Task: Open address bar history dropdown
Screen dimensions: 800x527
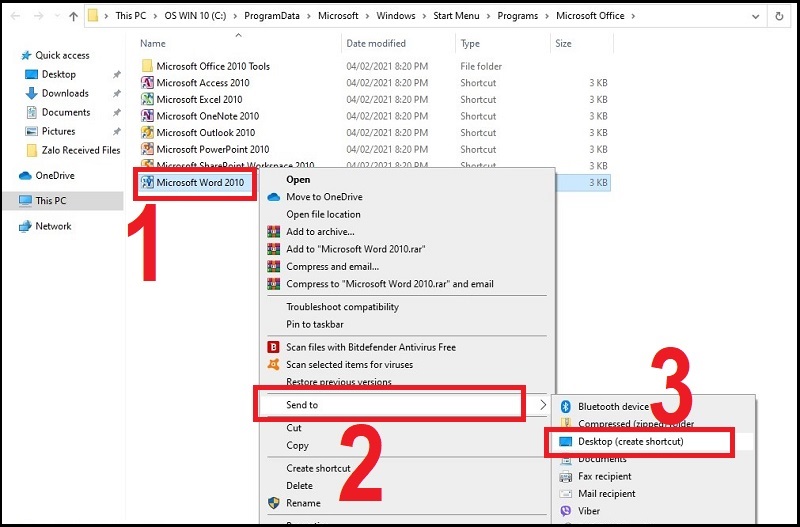Action: tap(756, 16)
